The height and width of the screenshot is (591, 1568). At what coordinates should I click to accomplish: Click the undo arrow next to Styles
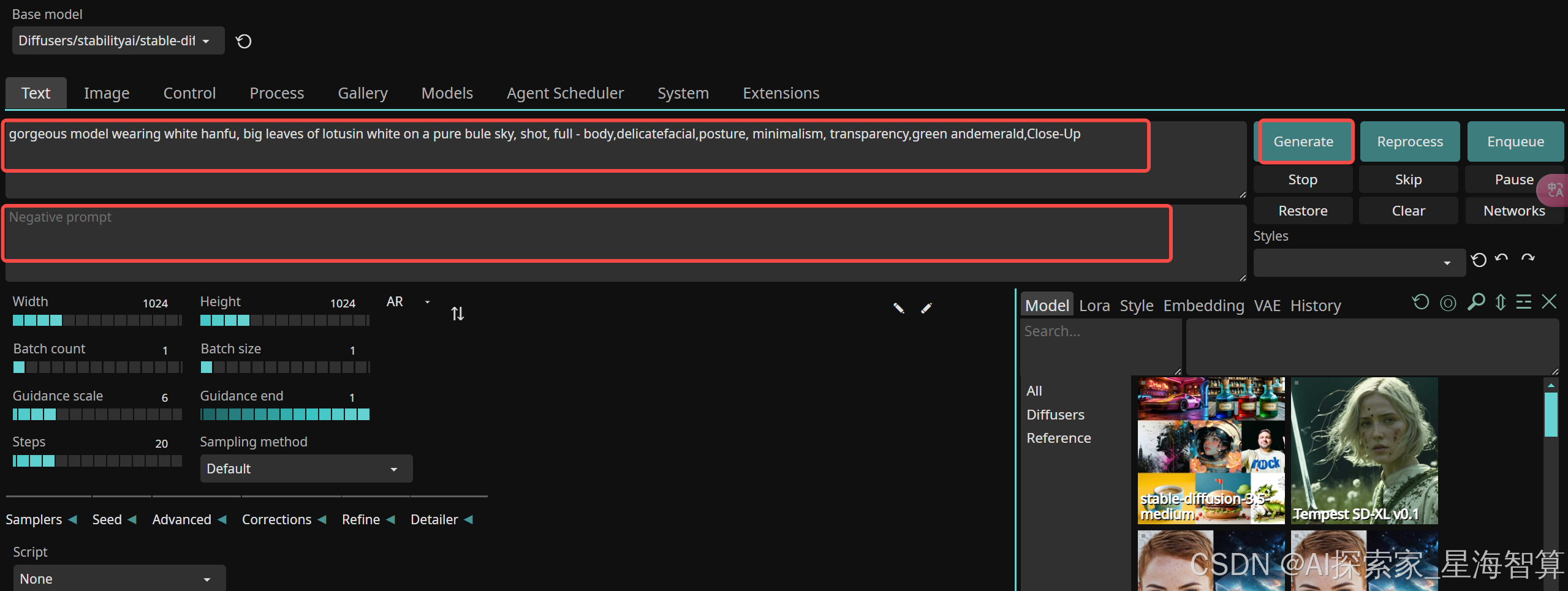[1501, 258]
